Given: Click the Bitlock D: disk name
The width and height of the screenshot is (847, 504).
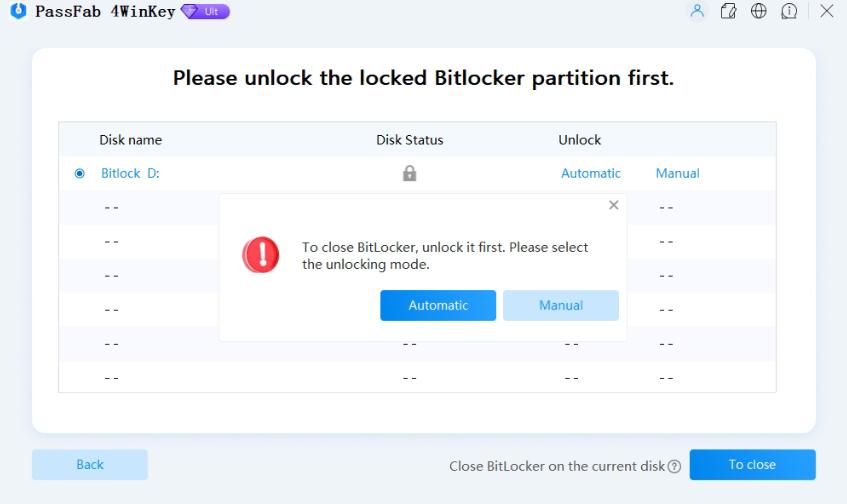Looking at the screenshot, I should tap(130, 173).
